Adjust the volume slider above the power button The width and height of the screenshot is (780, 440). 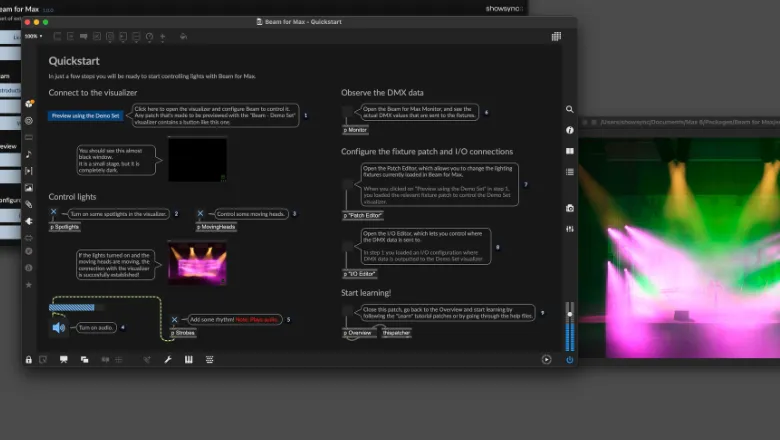click(570, 326)
